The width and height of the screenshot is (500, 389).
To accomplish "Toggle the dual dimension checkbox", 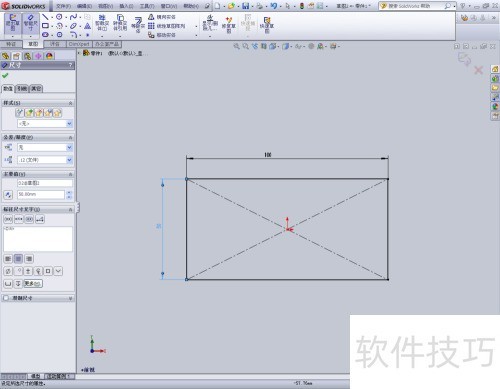I will [x=6, y=298].
